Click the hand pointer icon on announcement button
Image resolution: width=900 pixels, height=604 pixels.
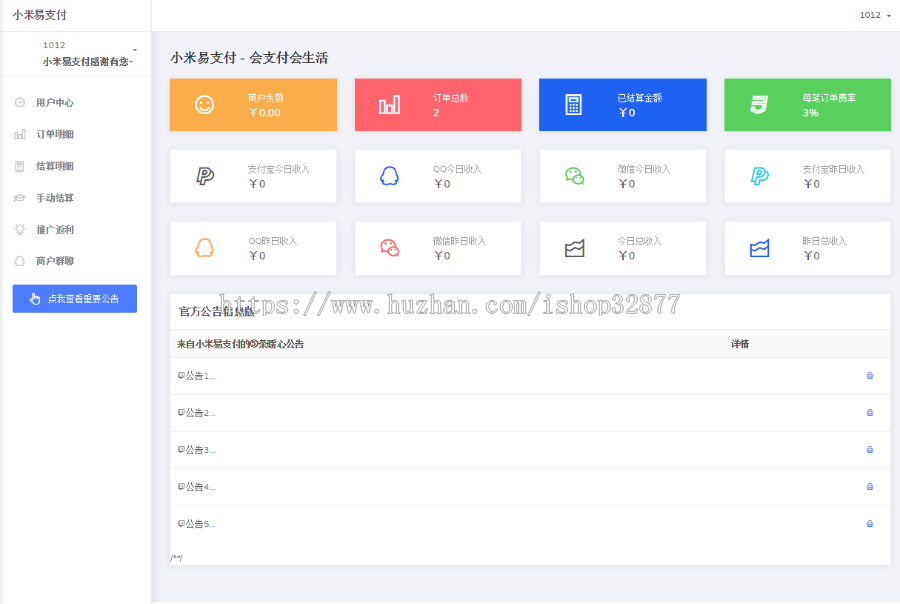[35, 299]
